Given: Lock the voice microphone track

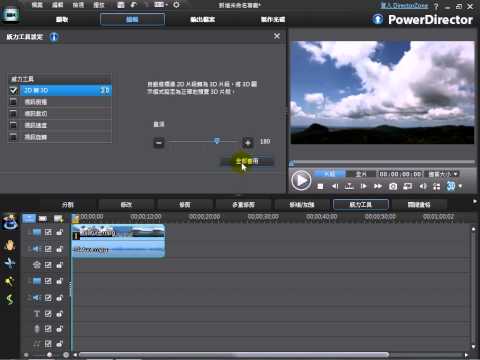Looking at the screenshot, I should pyautogui.click(x=59, y=329).
